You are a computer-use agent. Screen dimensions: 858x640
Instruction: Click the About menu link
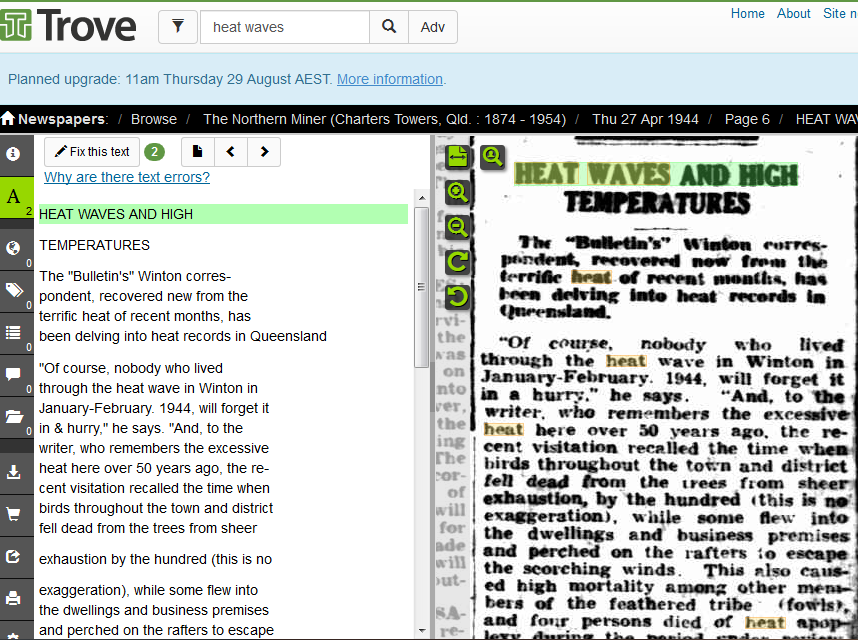click(x=793, y=13)
